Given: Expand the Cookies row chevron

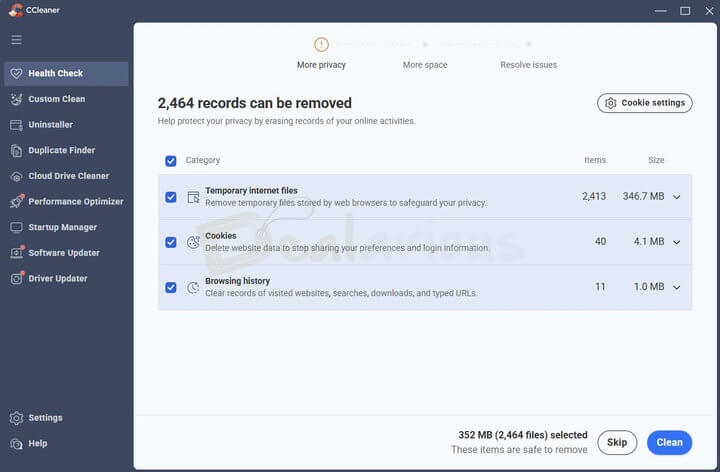Looking at the screenshot, I should pos(676,242).
